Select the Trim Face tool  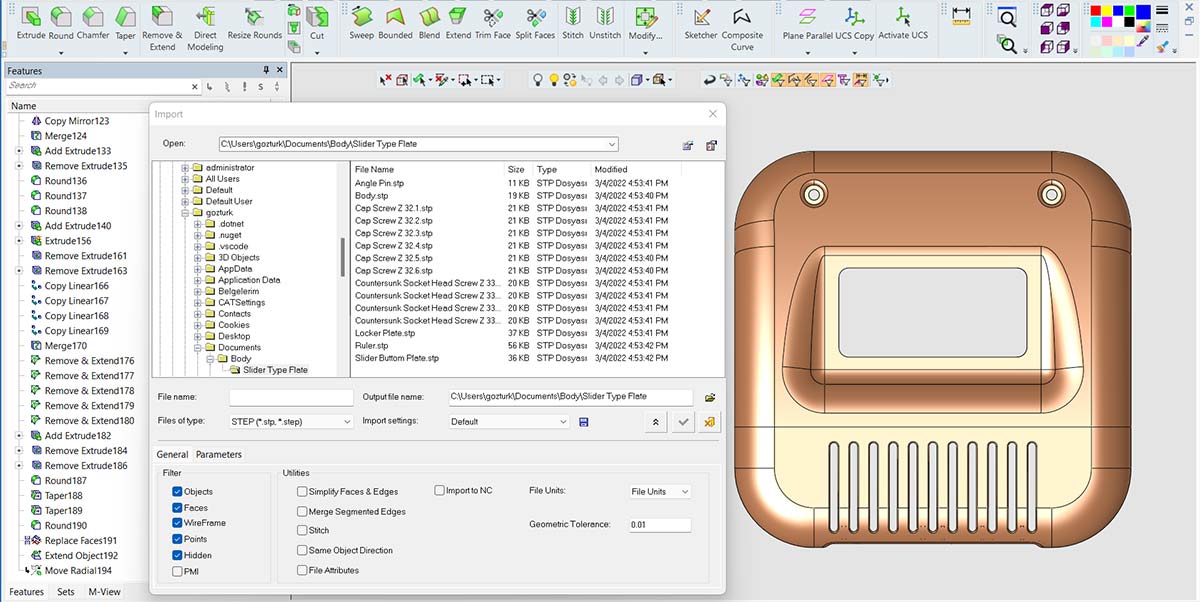pyautogui.click(x=492, y=23)
